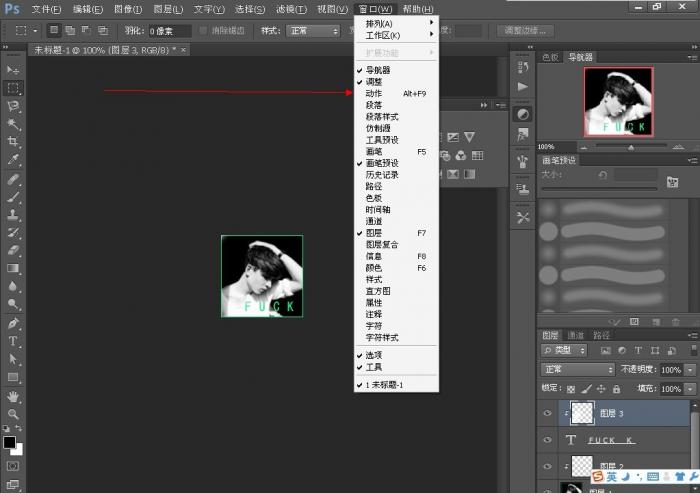This screenshot has width=700, height=493.
Task: Select the Rectangle shape tool
Action: point(13,377)
